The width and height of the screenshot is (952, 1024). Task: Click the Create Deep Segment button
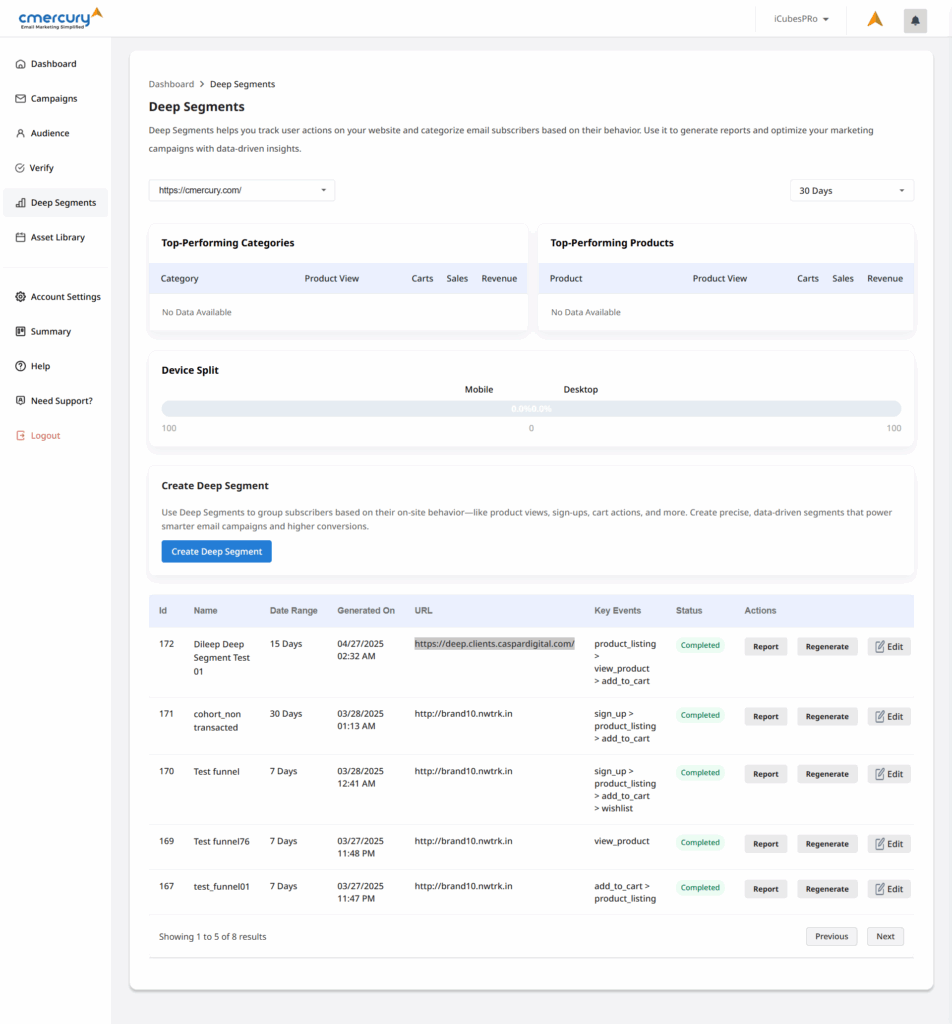(x=216, y=552)
